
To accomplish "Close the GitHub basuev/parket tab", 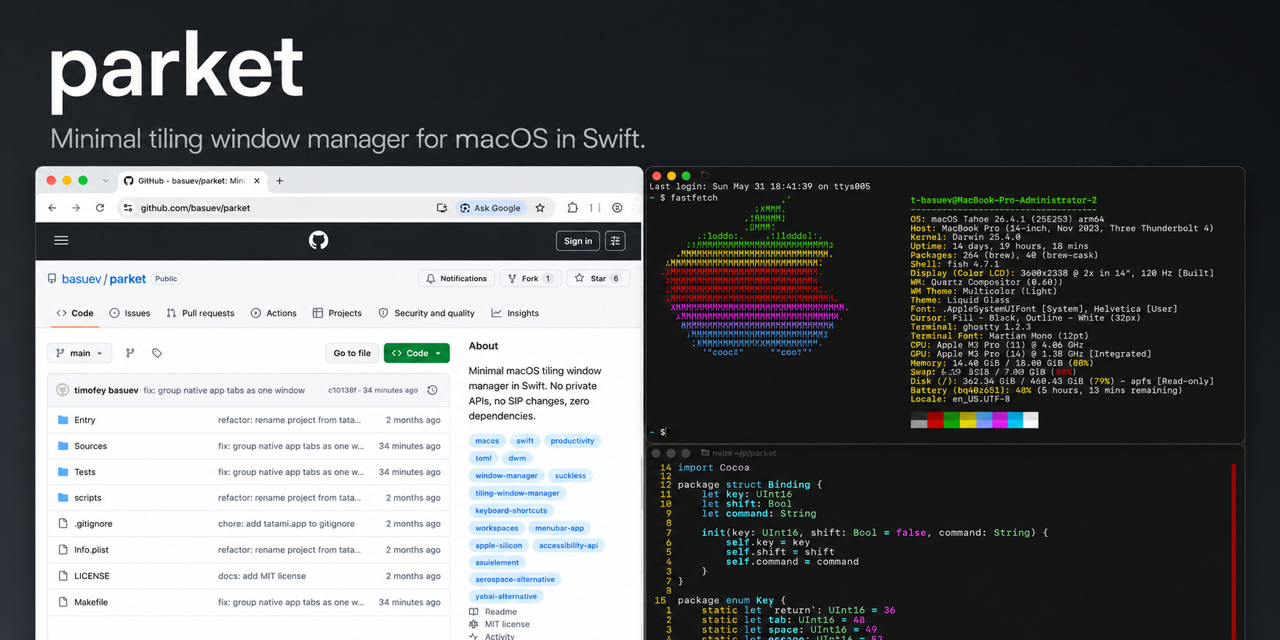I will click(256, 181).
